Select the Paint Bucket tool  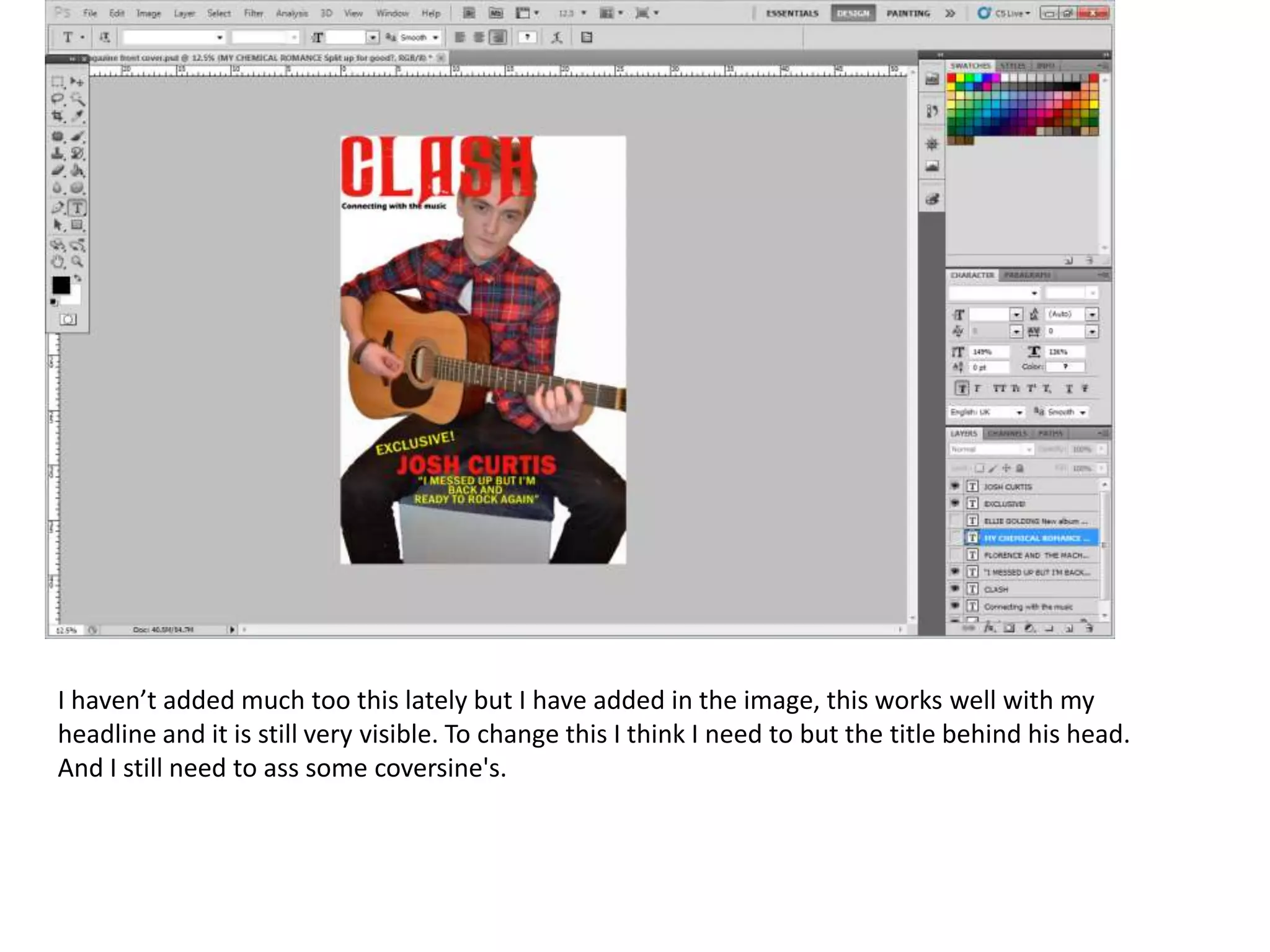(x=77, y=170)
